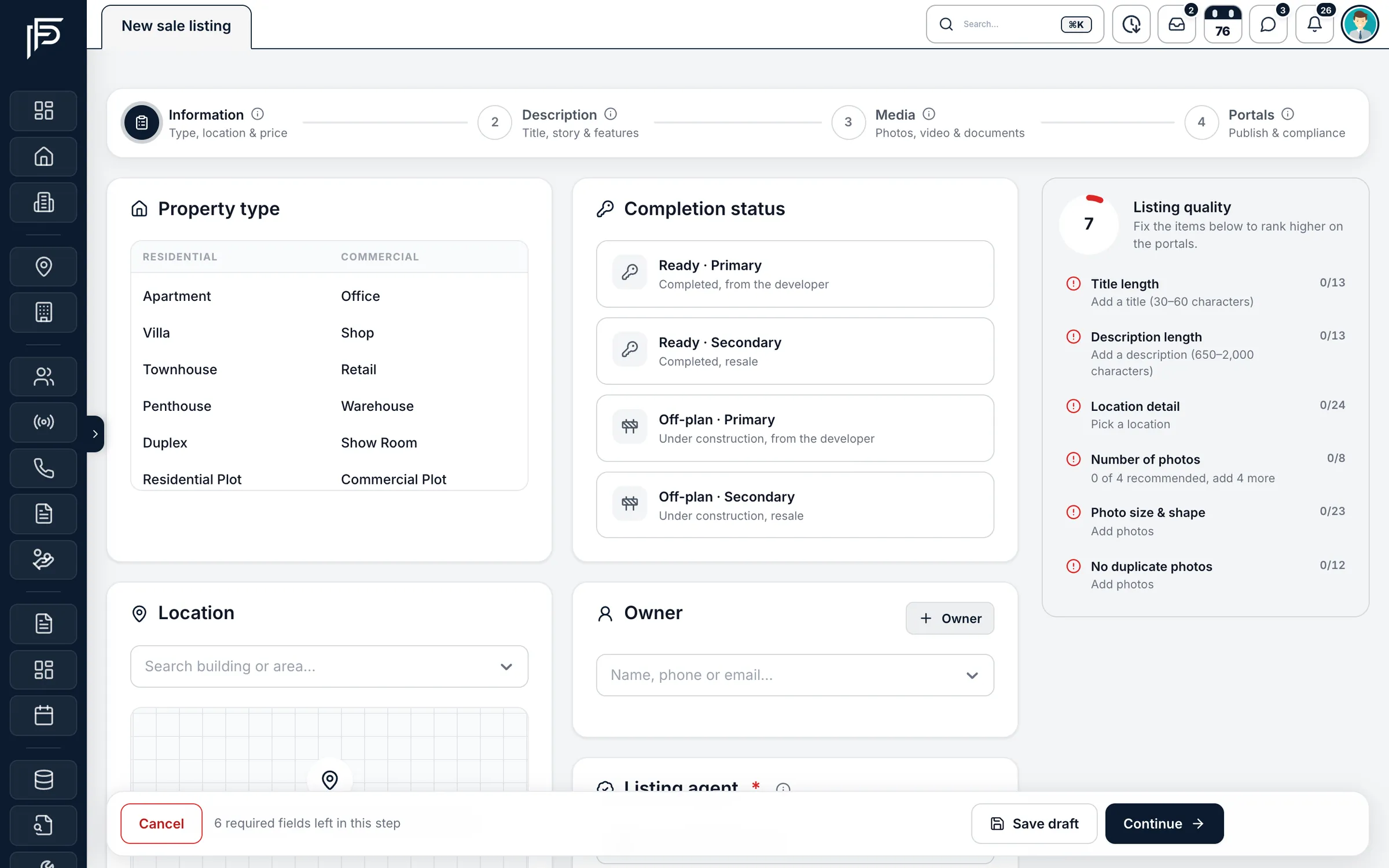Click the clock history icon in top bar
Screen dimensions: 1389x868
(x=1131, y=24)
